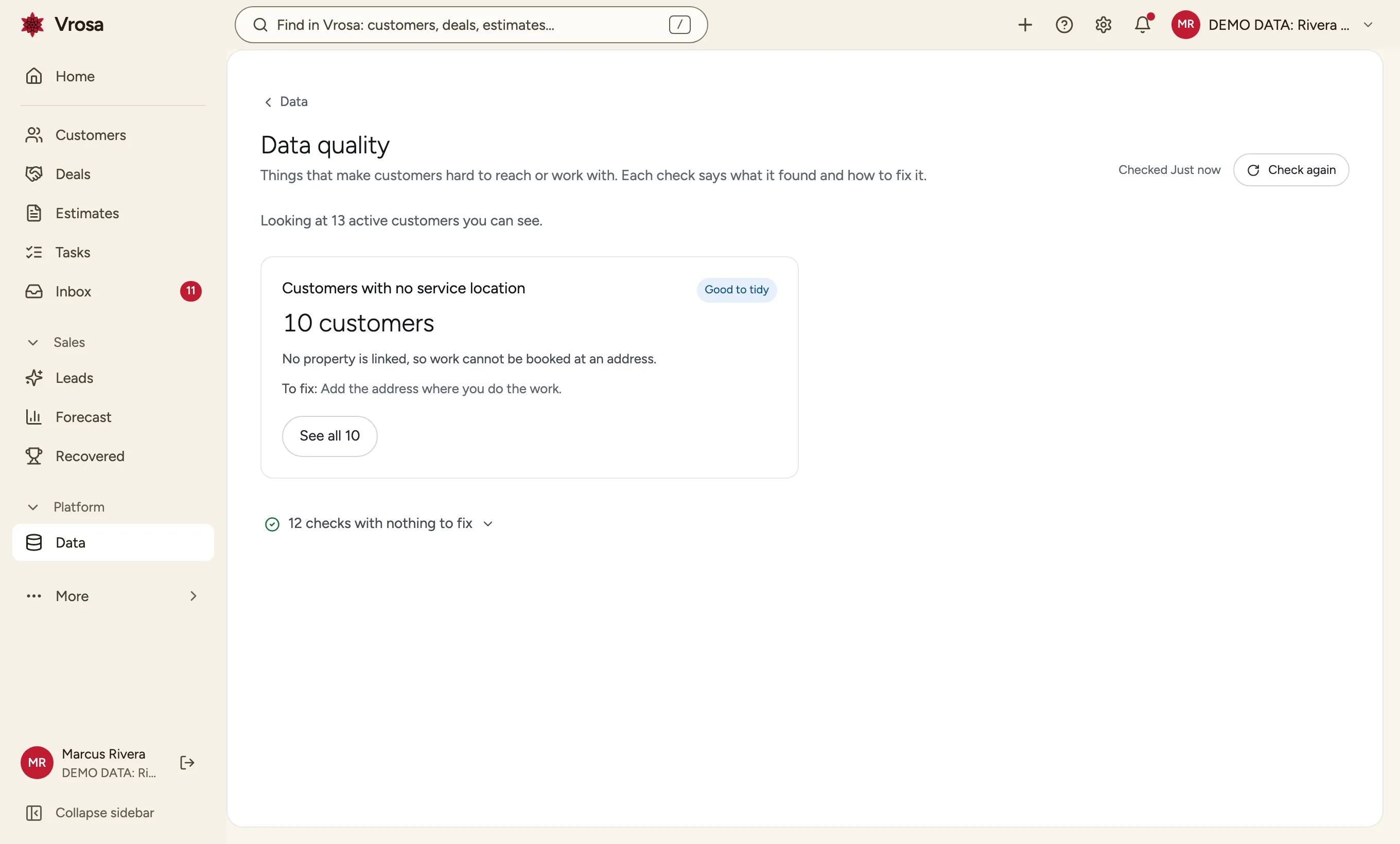Click the Marcus Rivera profile name

pos(103,754)
